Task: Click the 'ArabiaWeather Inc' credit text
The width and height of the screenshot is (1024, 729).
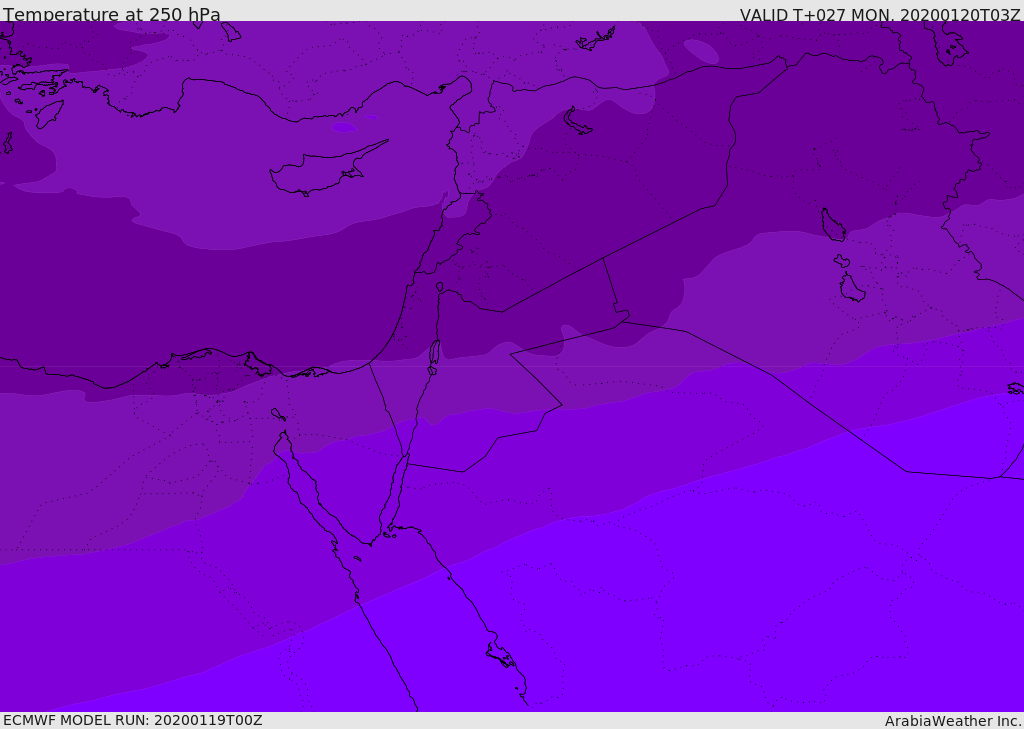Action: point(952,721)
